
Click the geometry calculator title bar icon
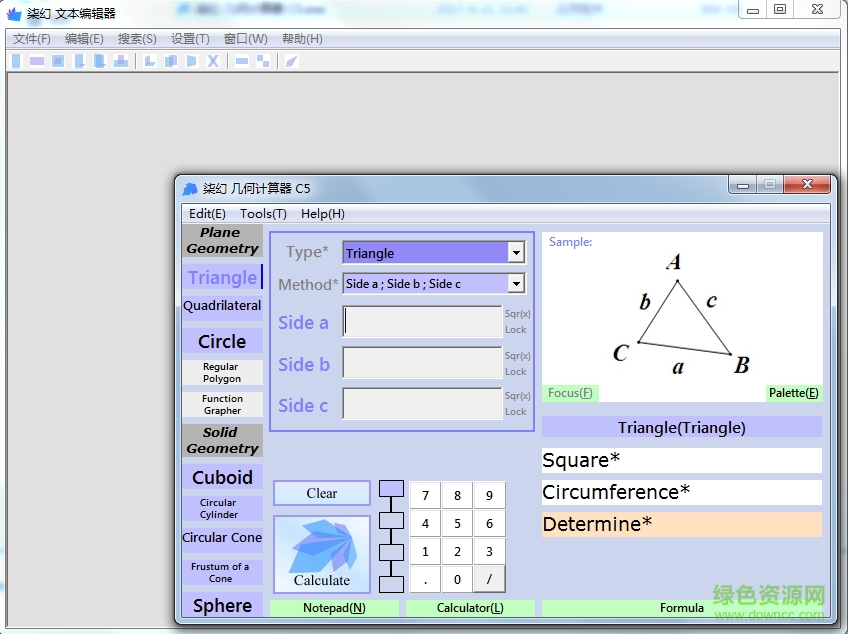point(190,188)
